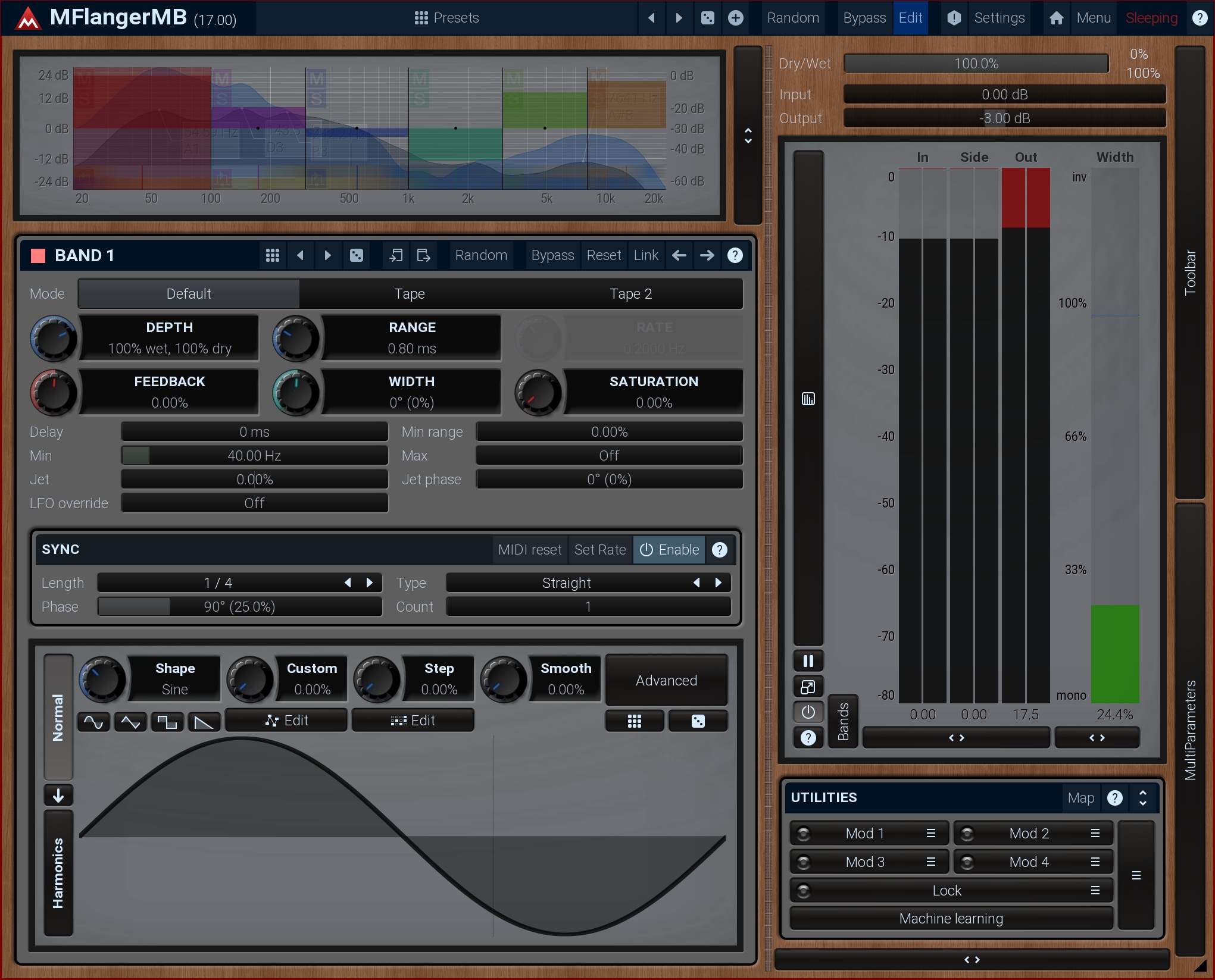The image size is (1215, 980).
Task: Open the Mod 1 menu icon
Action: (930, 834)
